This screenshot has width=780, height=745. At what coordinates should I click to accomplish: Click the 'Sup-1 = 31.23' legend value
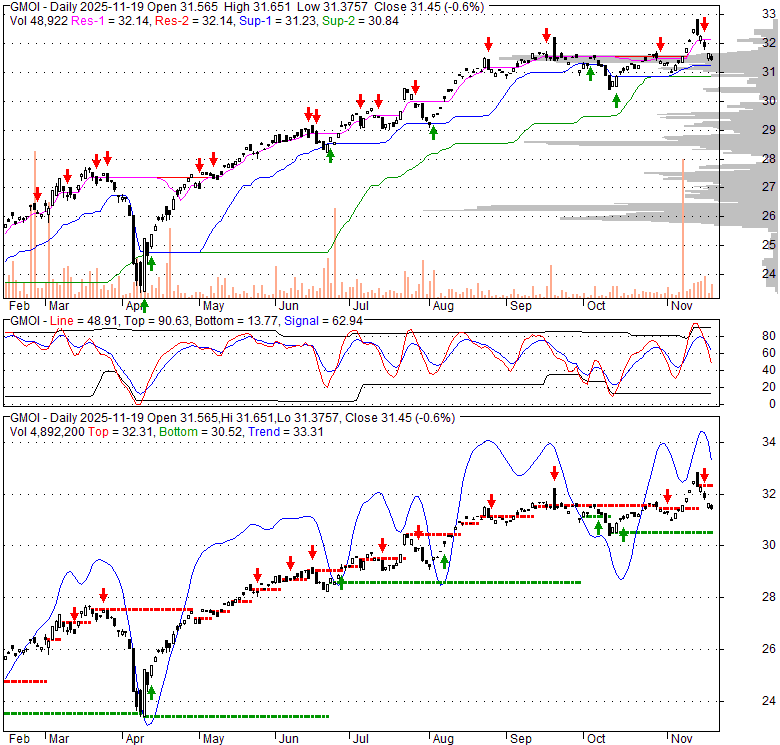point(278,21)
